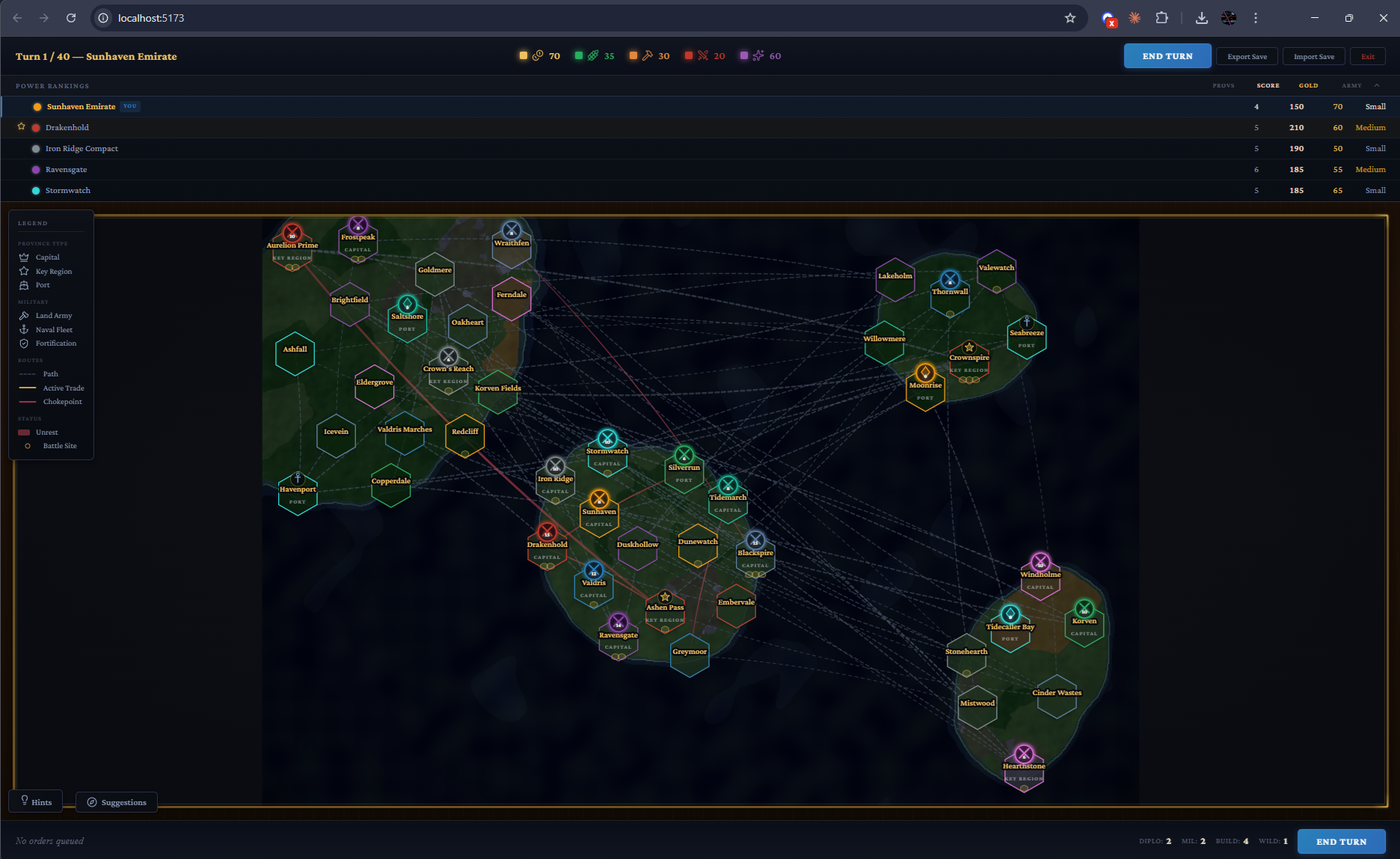Image resolution: width=1400 pixels, height=859 pixels.
Task: Sort rankings by GOLD column
Action: coord(1308,85)
